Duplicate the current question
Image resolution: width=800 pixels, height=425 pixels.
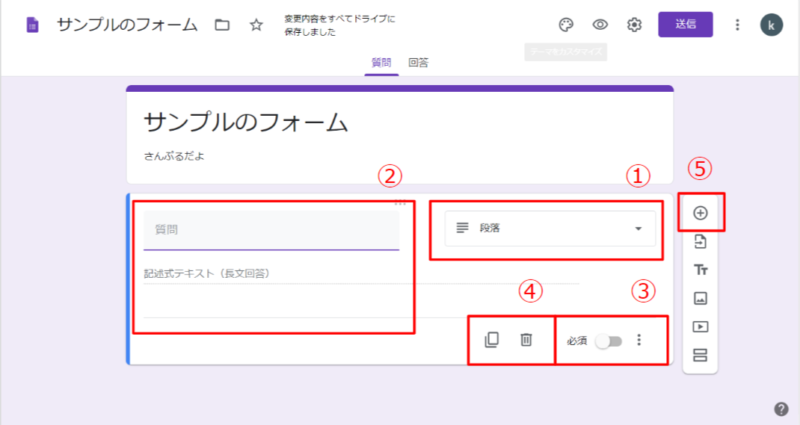(491, 340)
